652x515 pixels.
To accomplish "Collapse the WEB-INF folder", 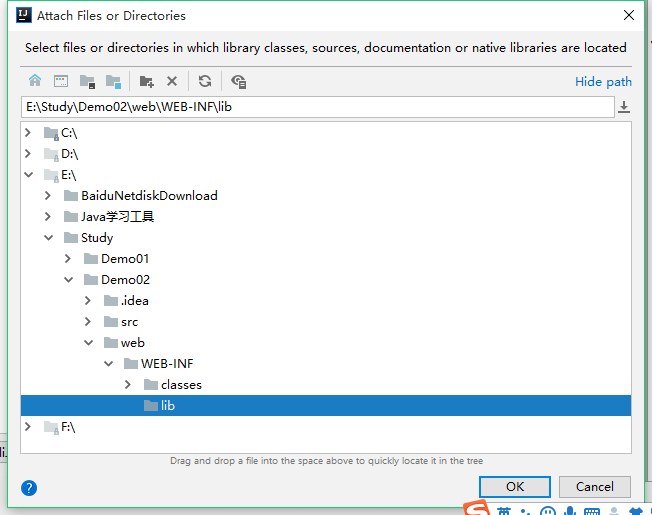I will [108, 363].
